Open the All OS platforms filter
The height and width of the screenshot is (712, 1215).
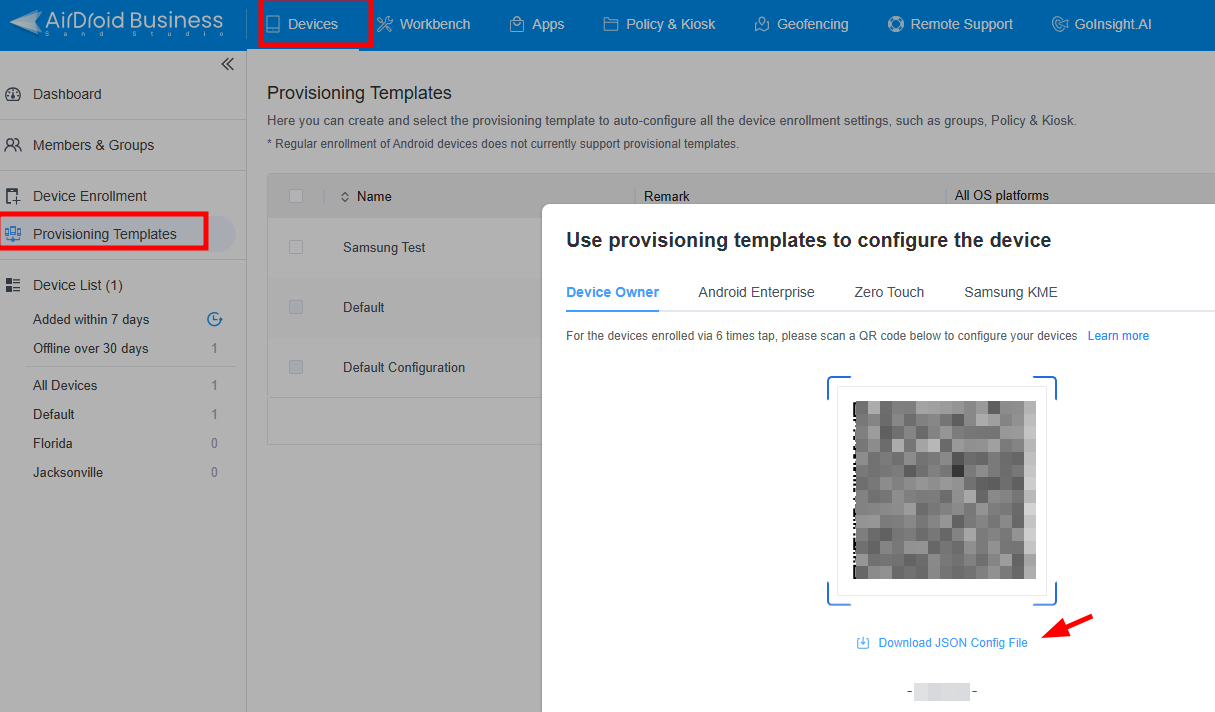point(1002,196)
